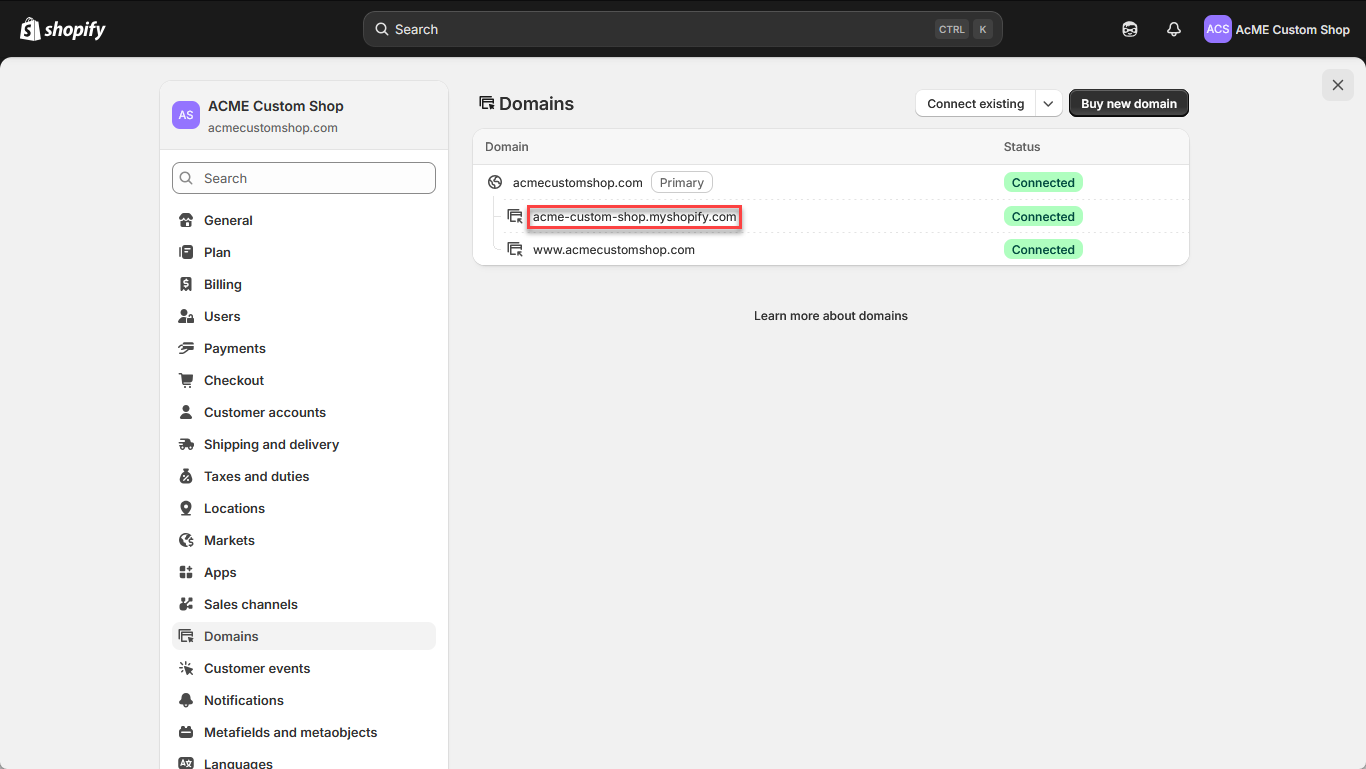Click the Shipping and delivery truck icon
This screenshot has height=769, width=1366.
pos(186,444)
